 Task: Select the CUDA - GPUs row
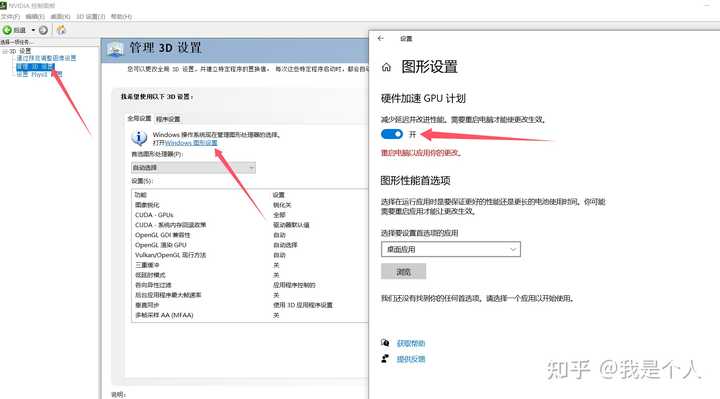tap(249, 215)
